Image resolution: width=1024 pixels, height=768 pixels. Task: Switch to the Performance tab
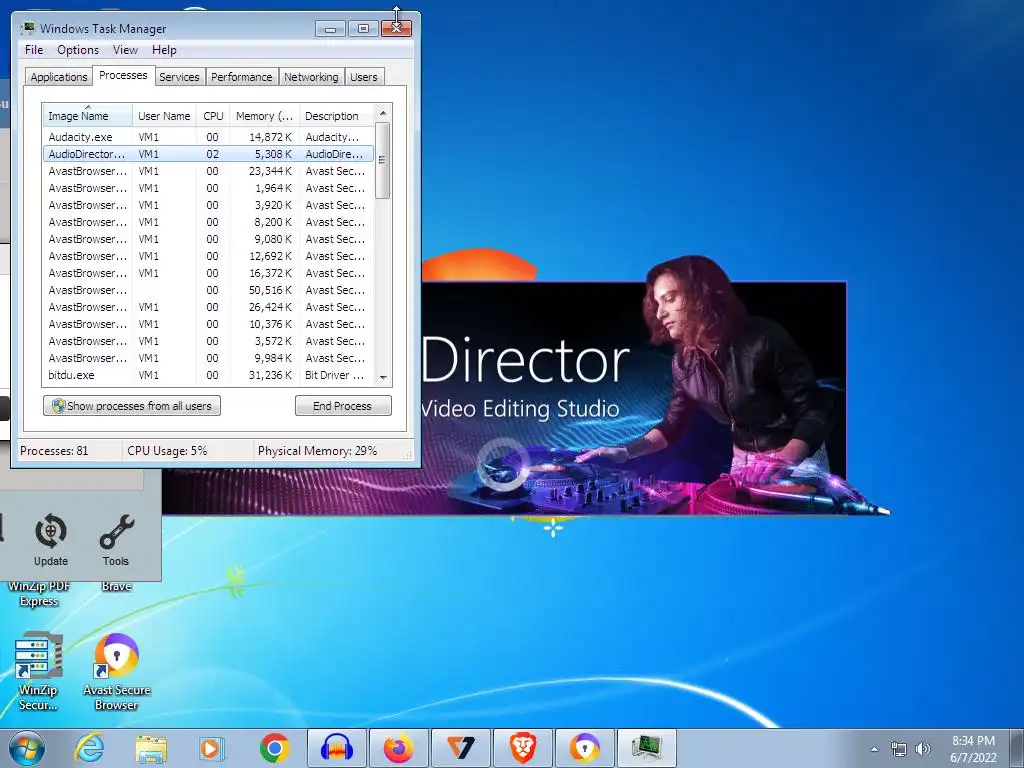[242, 77]
